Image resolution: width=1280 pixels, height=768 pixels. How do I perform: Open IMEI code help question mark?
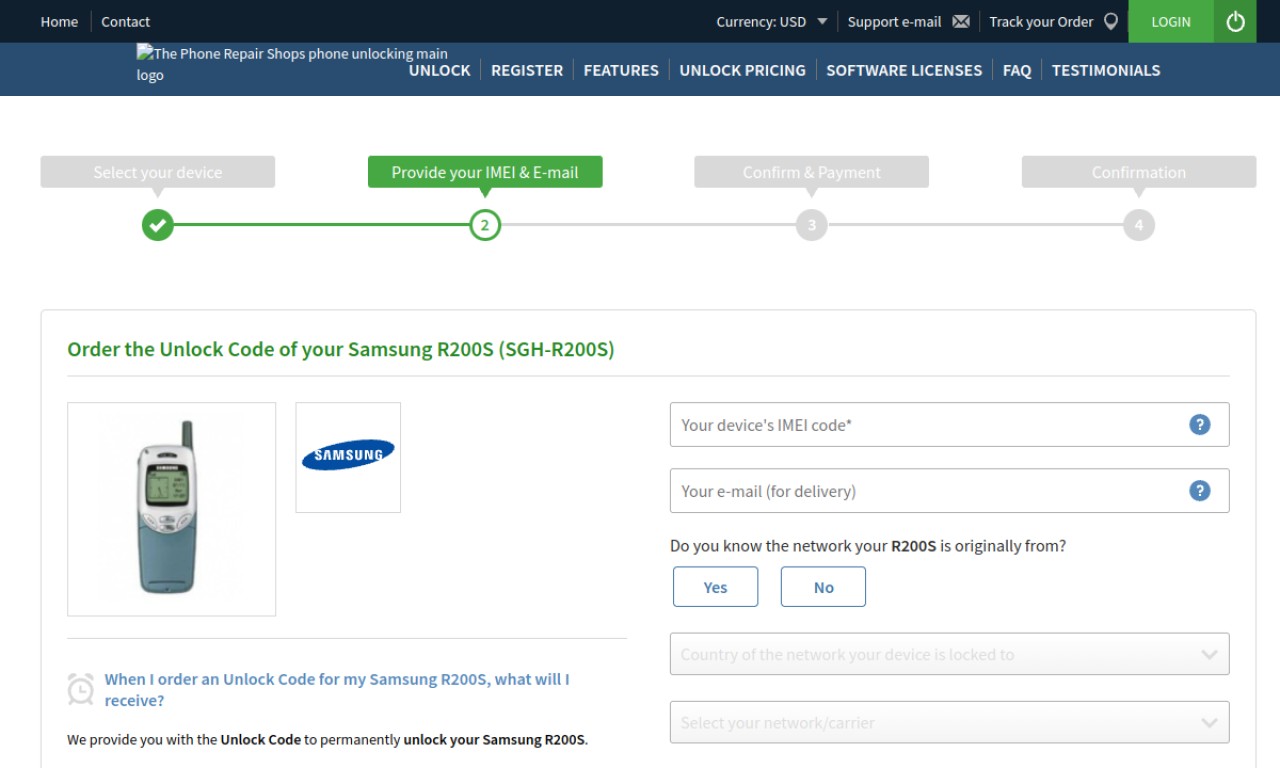point(1200,425)
